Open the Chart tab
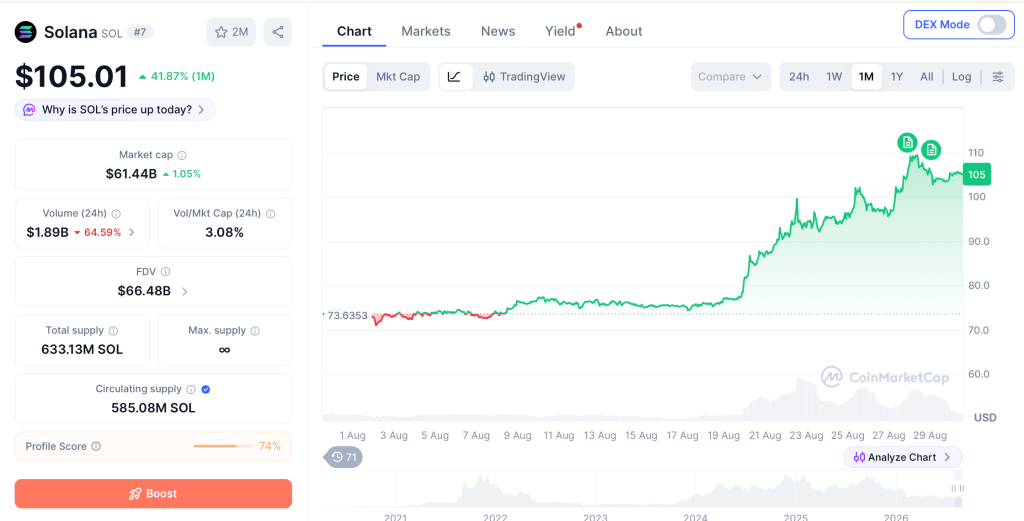 (x=354, y=31)
